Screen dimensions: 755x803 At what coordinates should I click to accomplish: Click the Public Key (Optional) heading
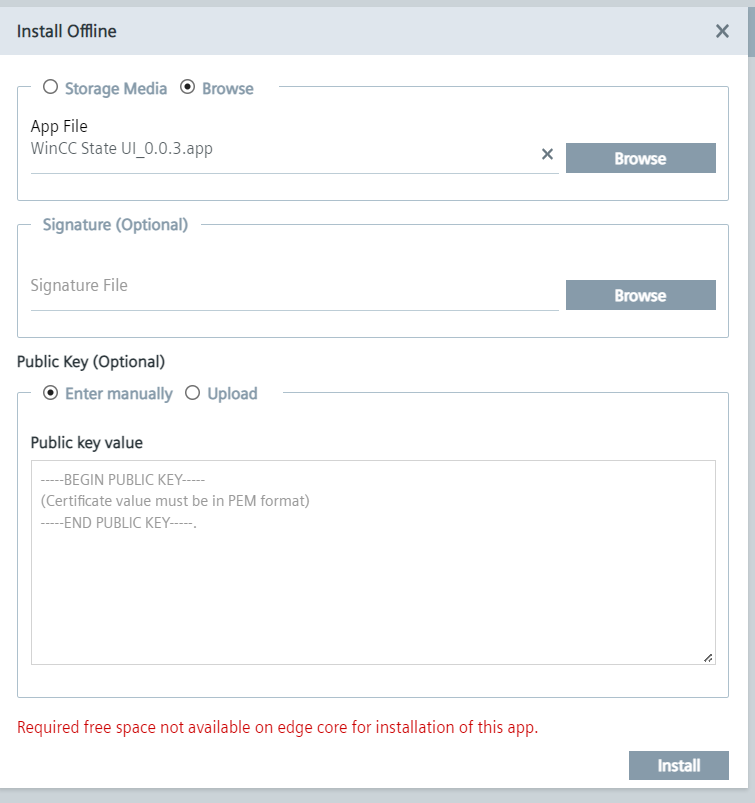coord(91,361)
